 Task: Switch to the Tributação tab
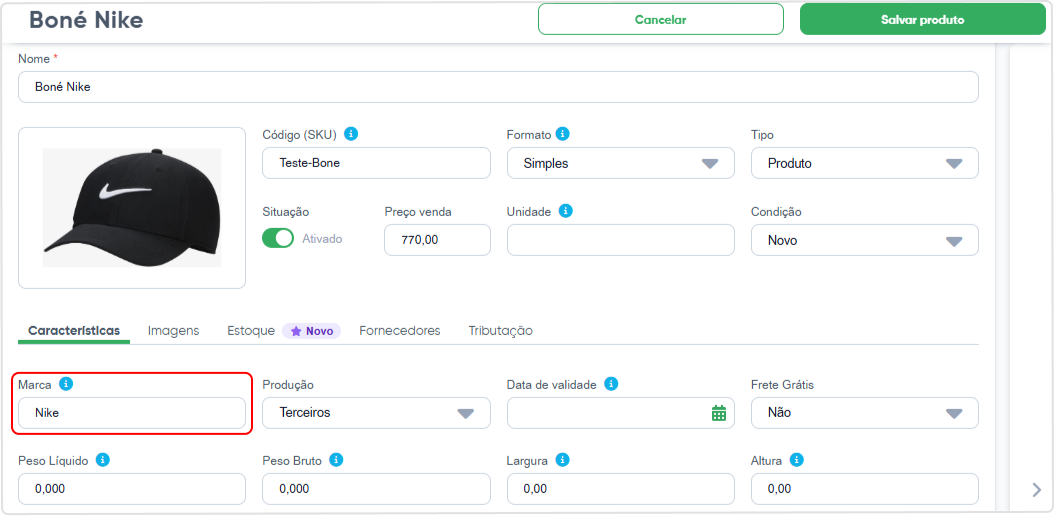501,331
